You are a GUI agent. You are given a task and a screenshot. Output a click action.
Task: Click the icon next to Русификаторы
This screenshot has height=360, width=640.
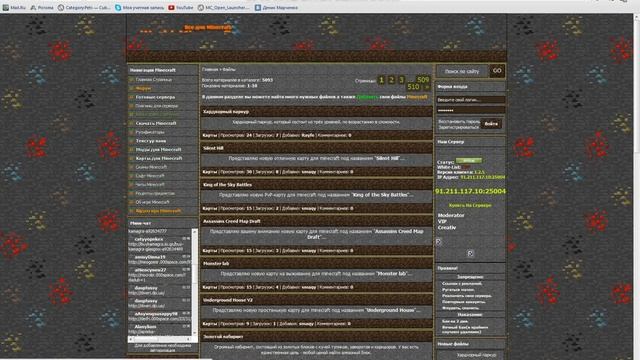click(131, 132)
